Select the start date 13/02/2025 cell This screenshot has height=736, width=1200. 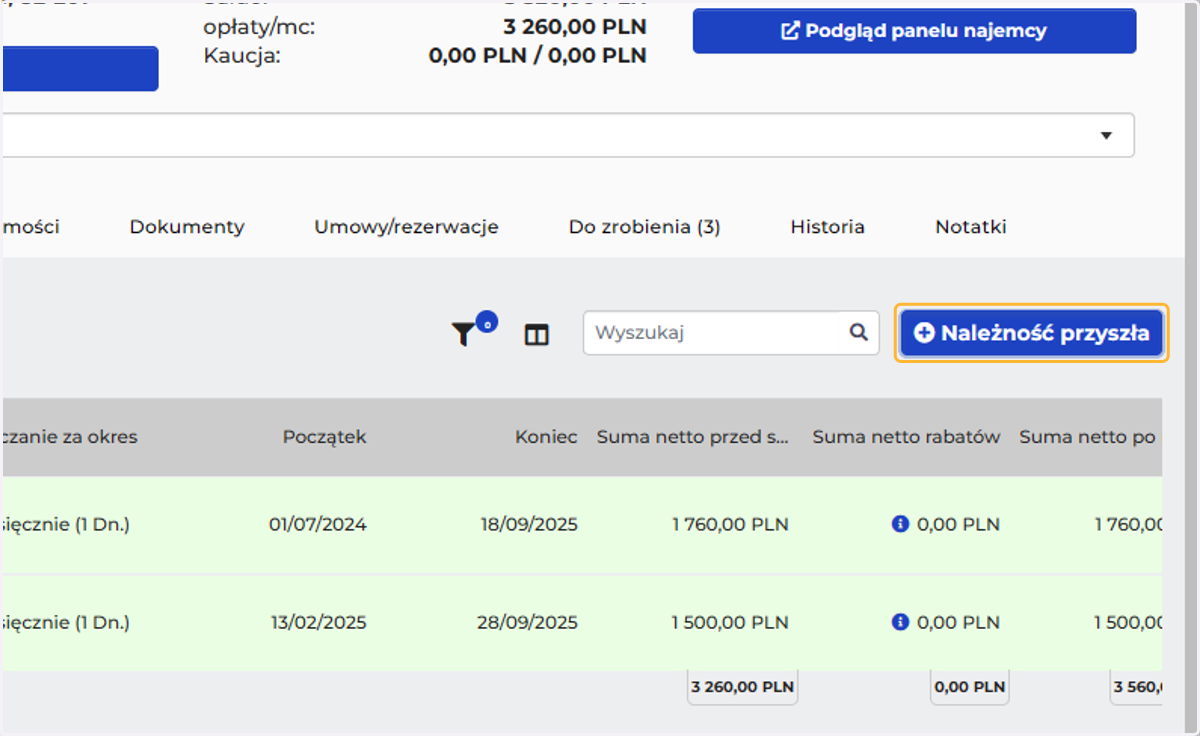coord(318,622)
